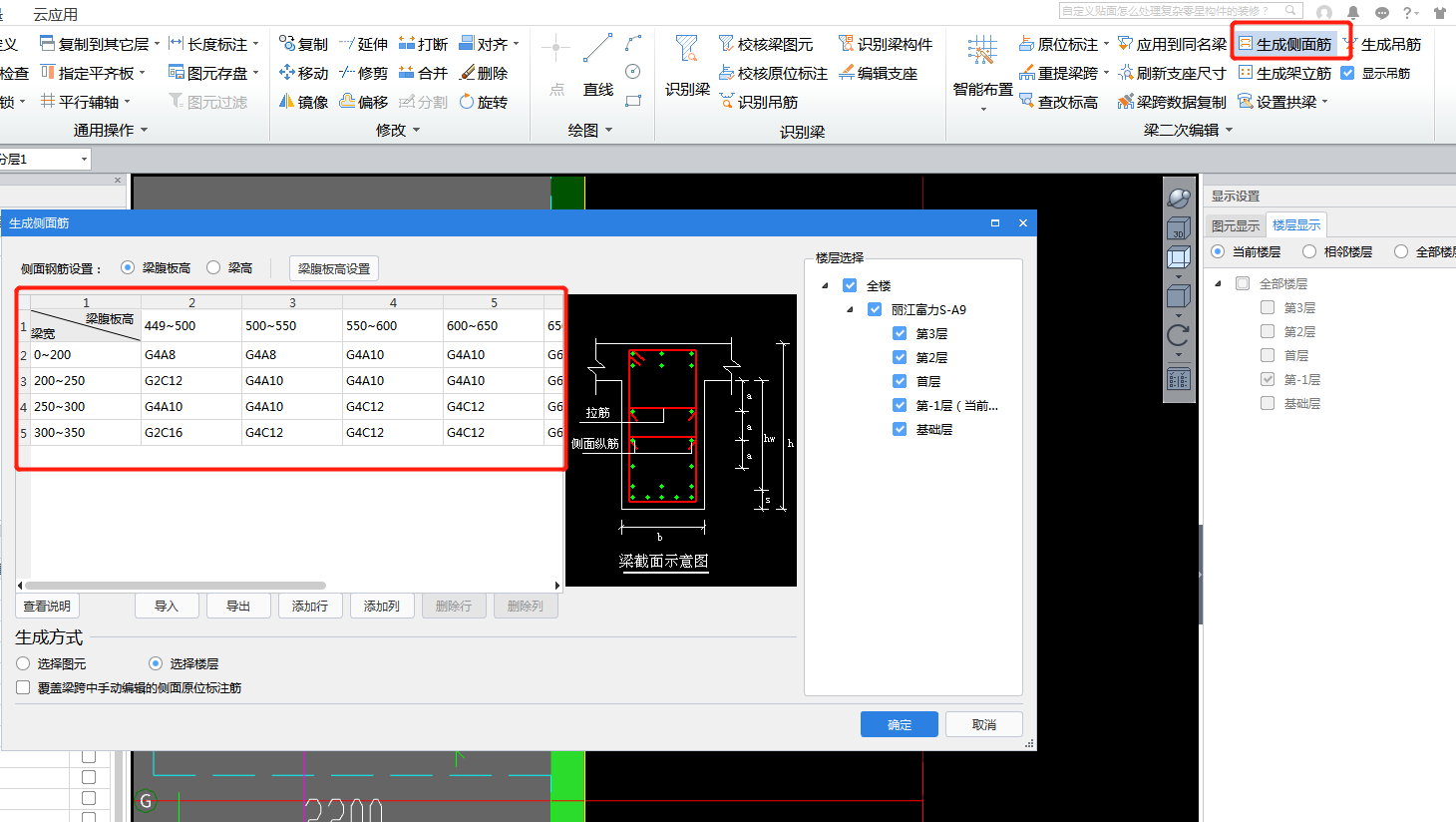Click the 复制到其它层 tool
1456x822 pixels.
(100, 44)
